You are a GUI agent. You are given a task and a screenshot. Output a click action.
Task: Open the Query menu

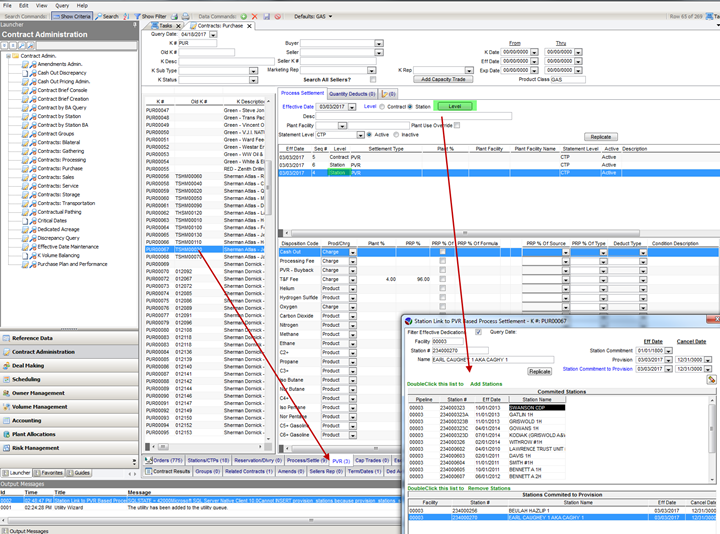click(62, 5)
